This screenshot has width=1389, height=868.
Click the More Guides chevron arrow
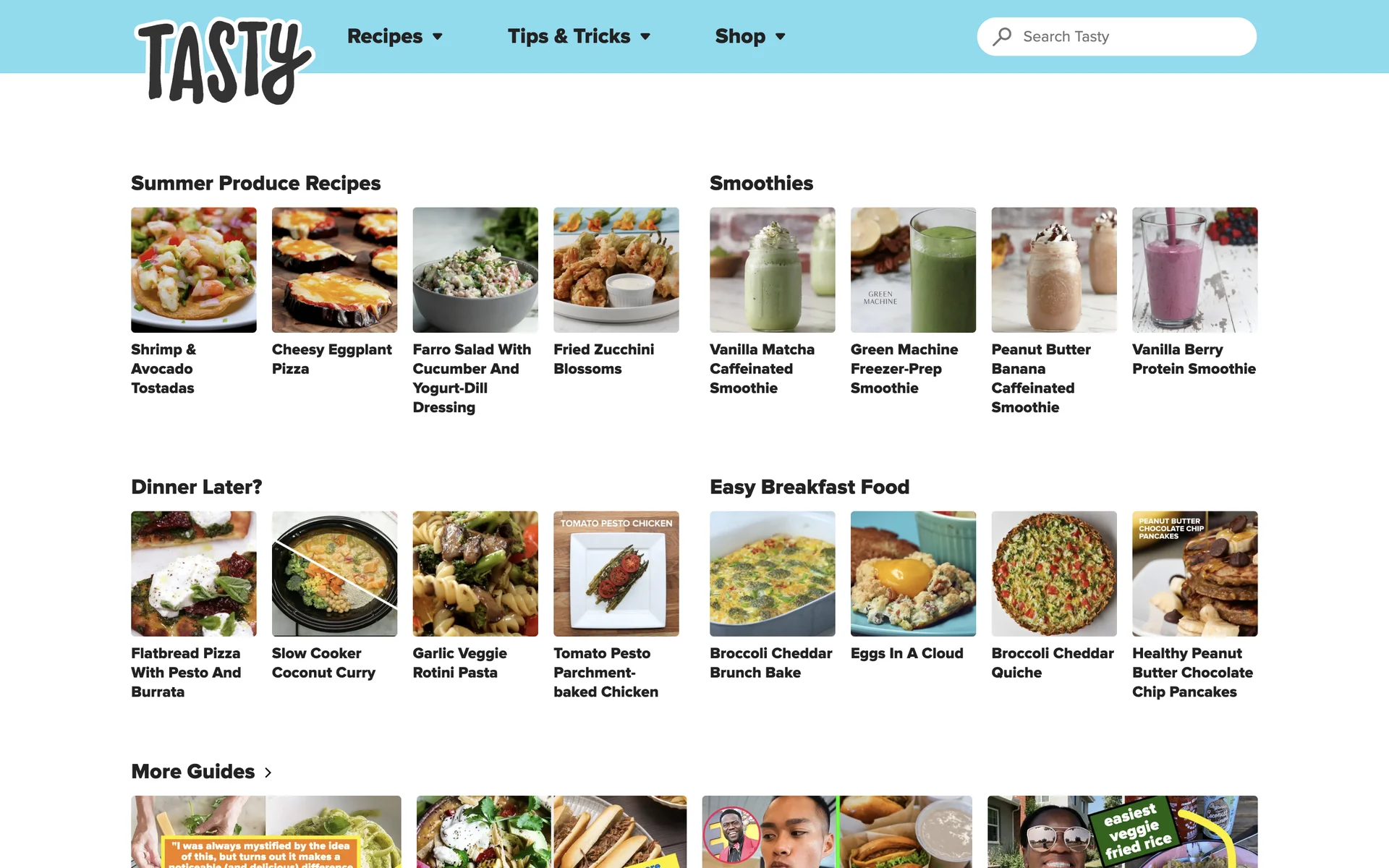tap(268, 773)
